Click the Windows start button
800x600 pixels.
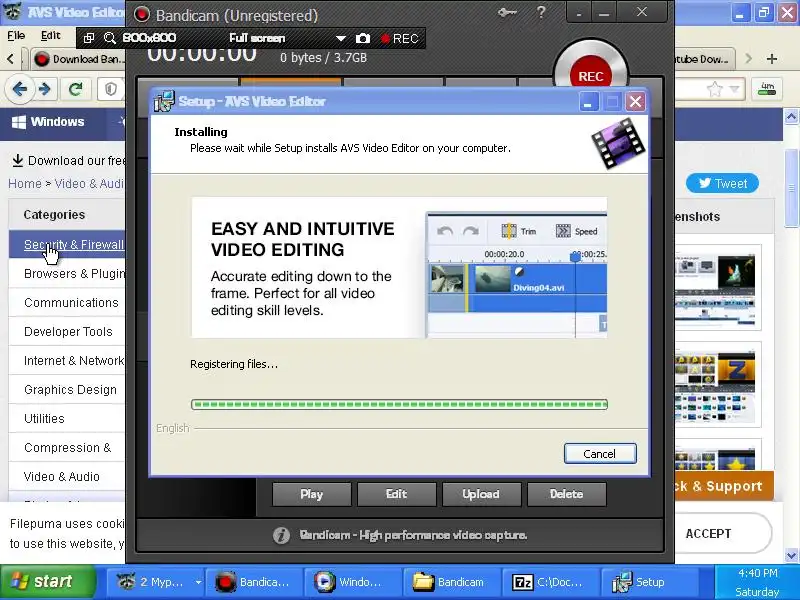click(x=47, y=582)
